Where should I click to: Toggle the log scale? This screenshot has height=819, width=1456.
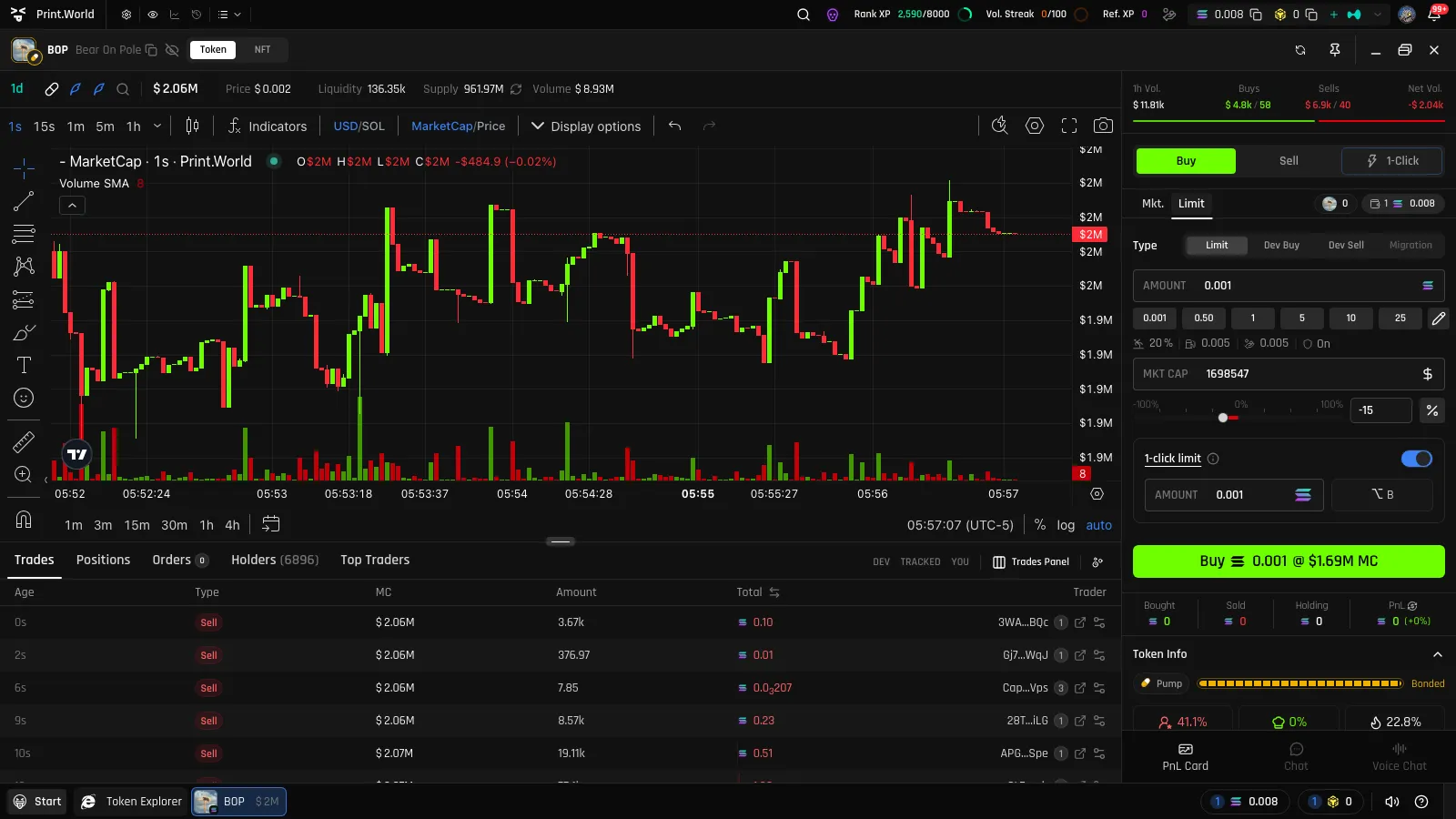click(1066, 525)
